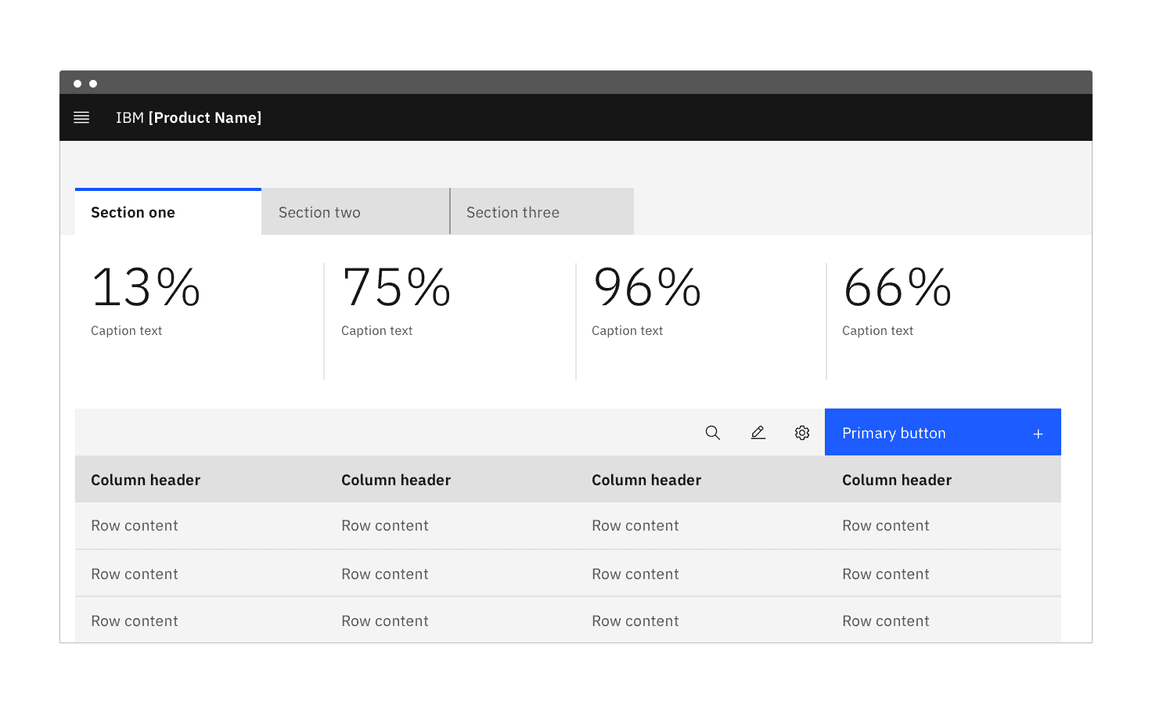Image resolution: width=1152 pixels, height=720 pixels.
Task: Select the Section one tab
Action: point(133,212)
